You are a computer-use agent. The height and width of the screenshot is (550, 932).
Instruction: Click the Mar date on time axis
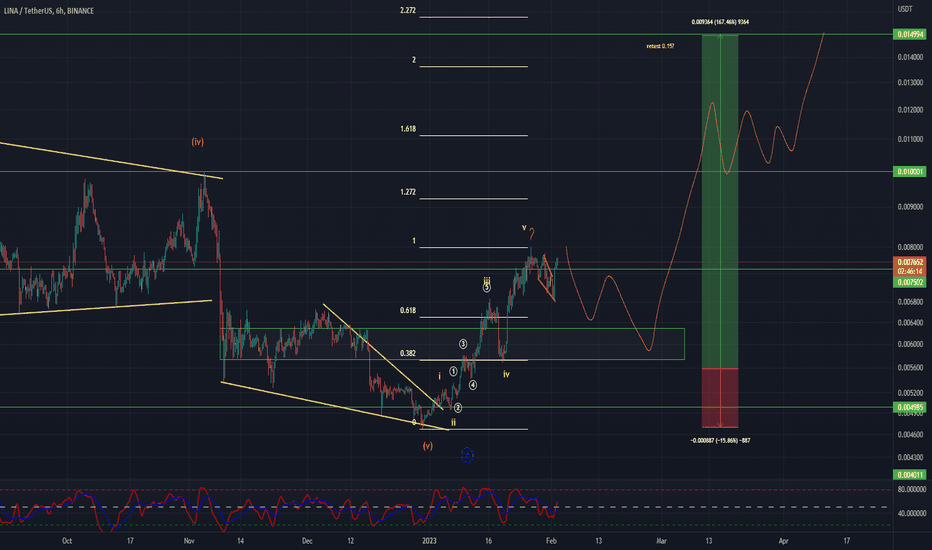click(661, 540)
